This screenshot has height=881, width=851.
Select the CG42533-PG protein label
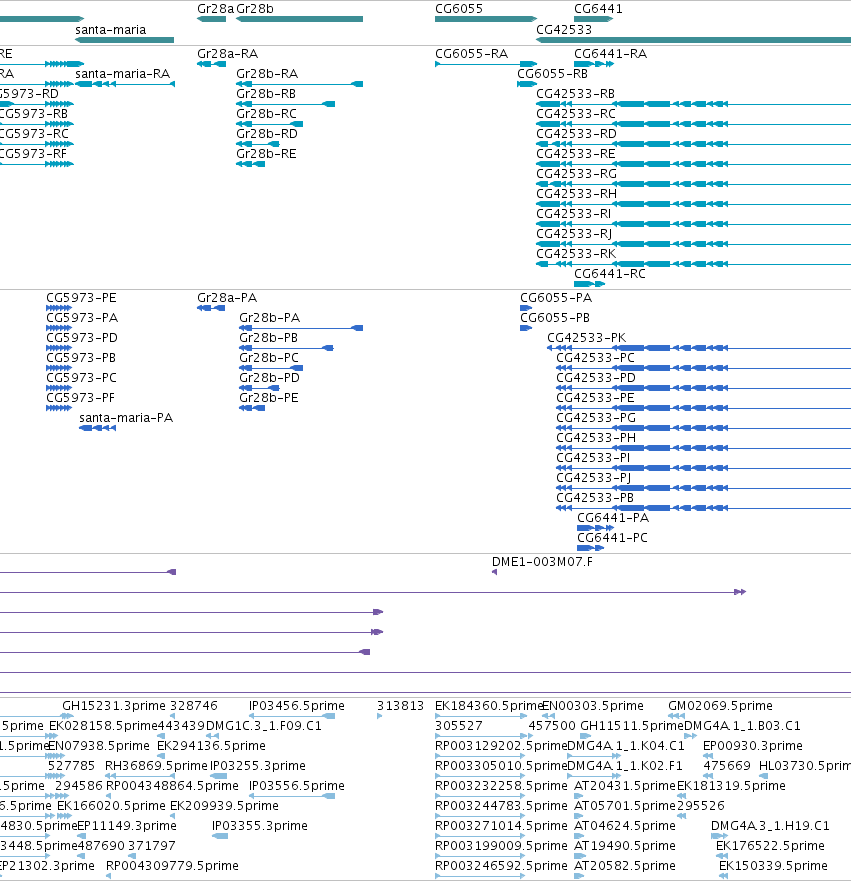pyautogui.click(x=596, y=418)
